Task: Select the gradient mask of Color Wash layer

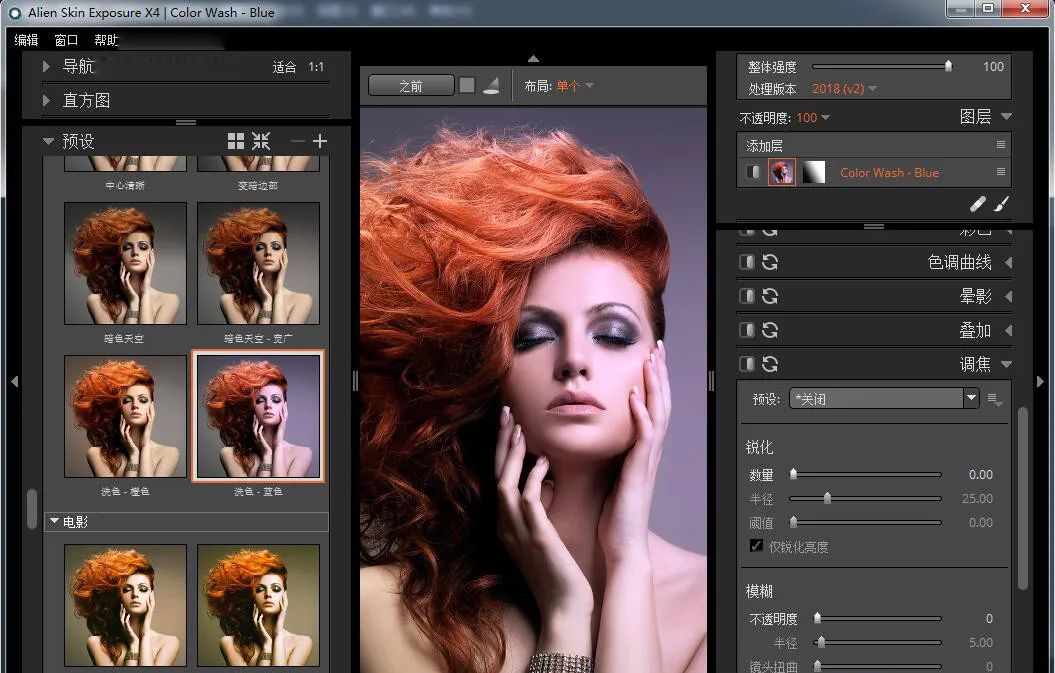Action: tap(813, 172)
